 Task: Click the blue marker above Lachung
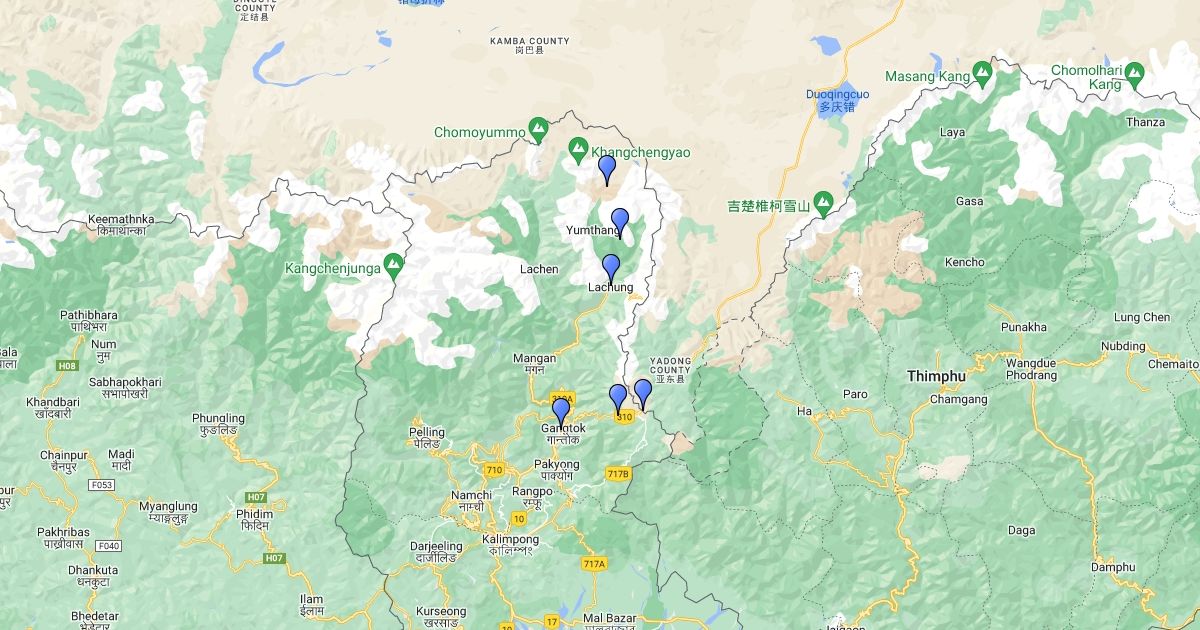coord(611,269)
